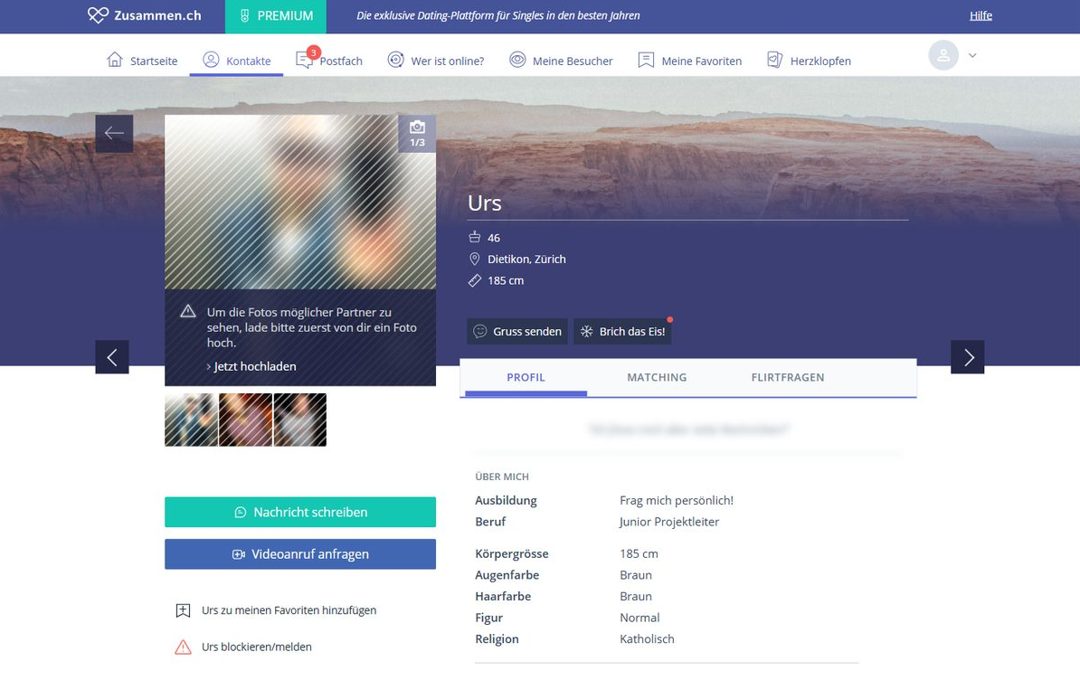Click Urs zu meinen Favoriten hinzufügen
This screenshot has height=680, width=1080.
pyautogui.click(x=289, y=610)
